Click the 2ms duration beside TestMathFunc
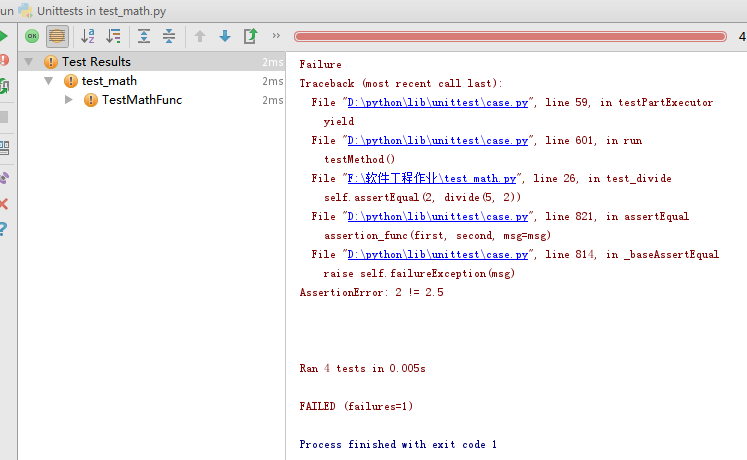The image size is (747, 460). (x=273, y=100)
